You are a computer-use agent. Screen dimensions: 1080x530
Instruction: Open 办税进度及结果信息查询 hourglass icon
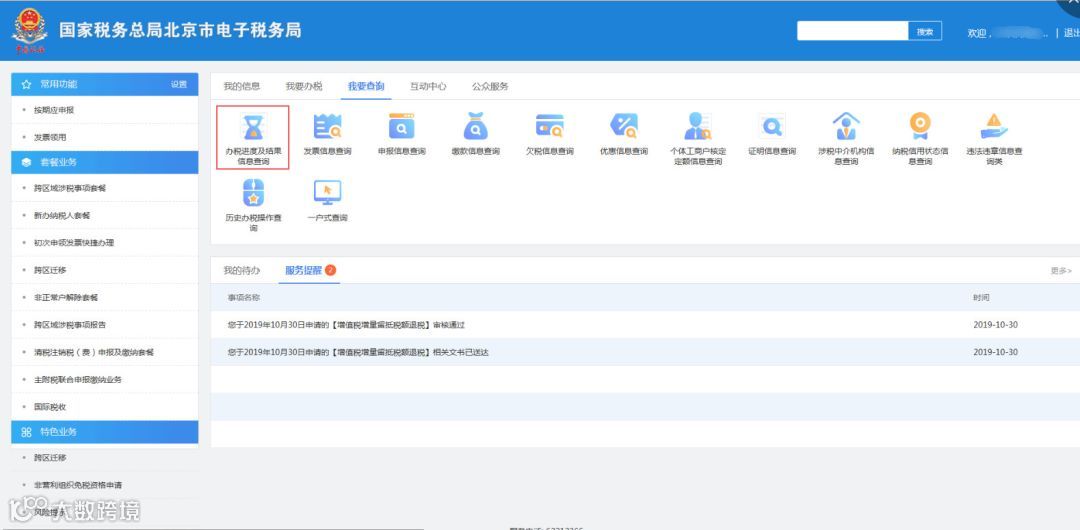(253, 127)
